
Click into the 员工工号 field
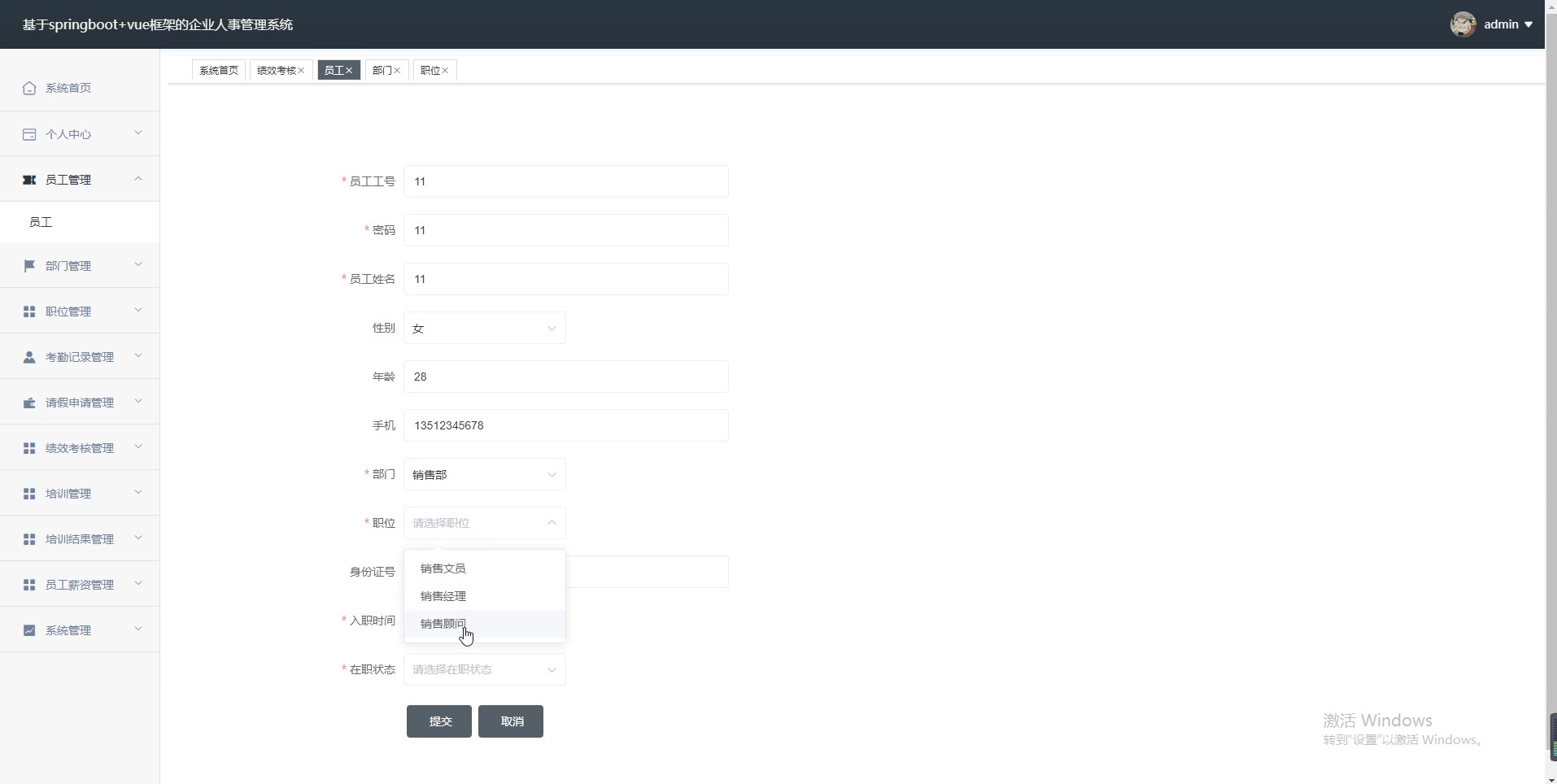coord(566,181)
